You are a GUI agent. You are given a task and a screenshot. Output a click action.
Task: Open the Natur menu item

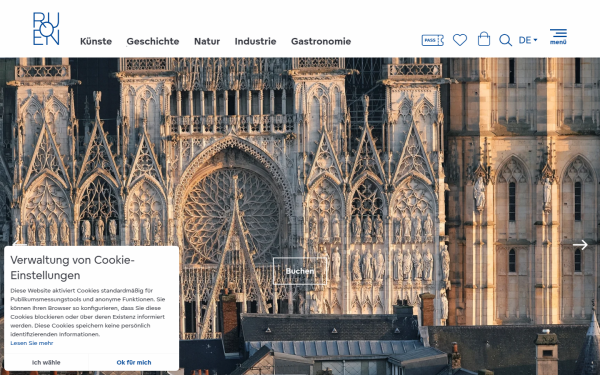point(207,41)
